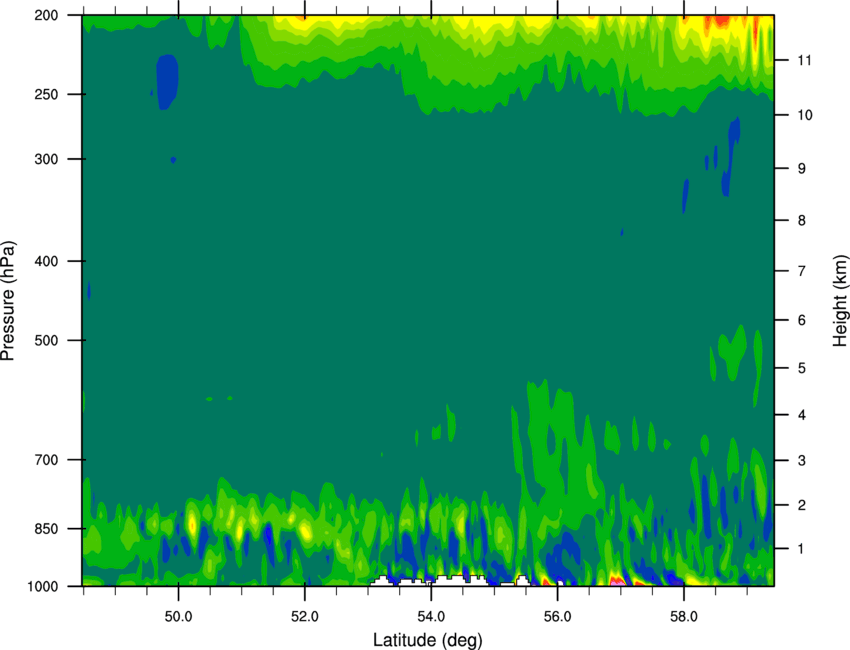Click the 200 pressure axis label
The height and width of the screenshot is (650, 850).
[x=46, y=15]
